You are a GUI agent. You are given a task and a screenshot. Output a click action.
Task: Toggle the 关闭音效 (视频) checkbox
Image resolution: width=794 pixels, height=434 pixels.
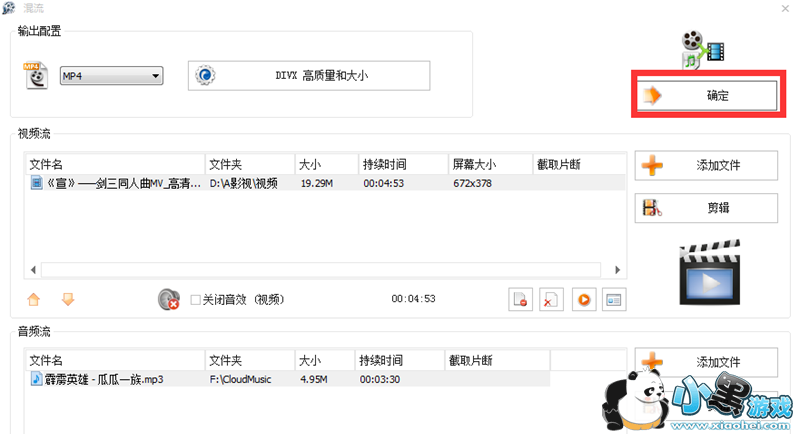[x=195, y=300]
